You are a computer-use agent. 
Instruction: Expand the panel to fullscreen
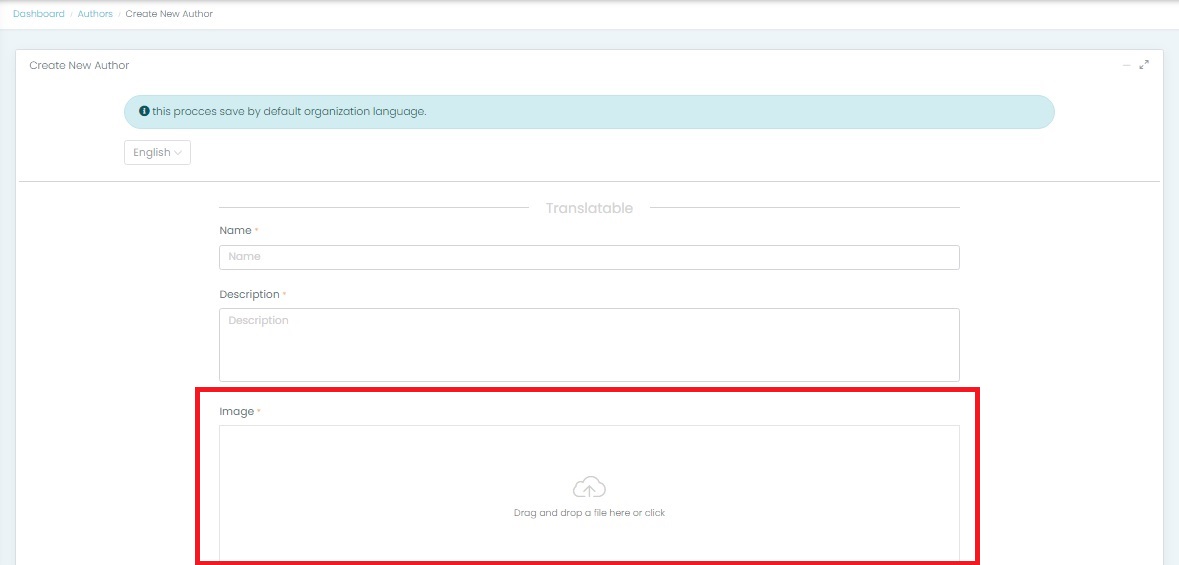click(1145, 65)
